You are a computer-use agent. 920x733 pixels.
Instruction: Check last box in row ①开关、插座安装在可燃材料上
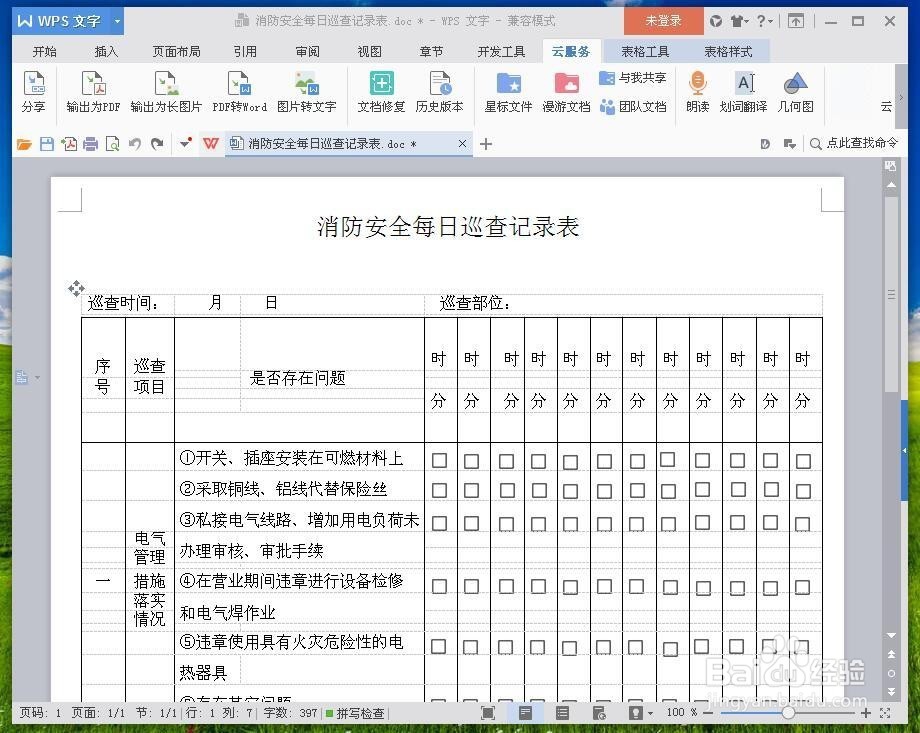(x=803, y=461)
